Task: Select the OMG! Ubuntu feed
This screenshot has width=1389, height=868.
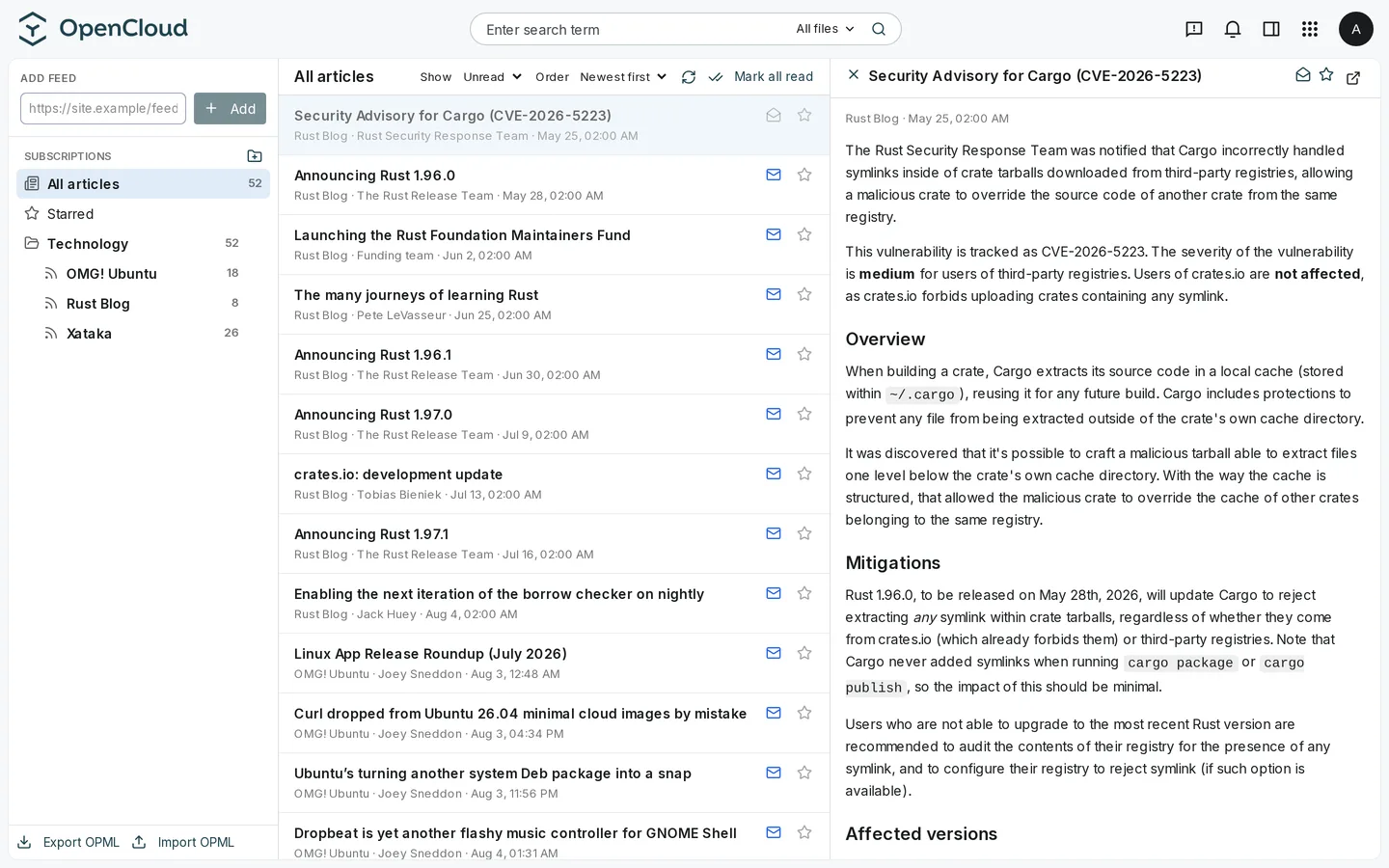Action: [143, 274]
